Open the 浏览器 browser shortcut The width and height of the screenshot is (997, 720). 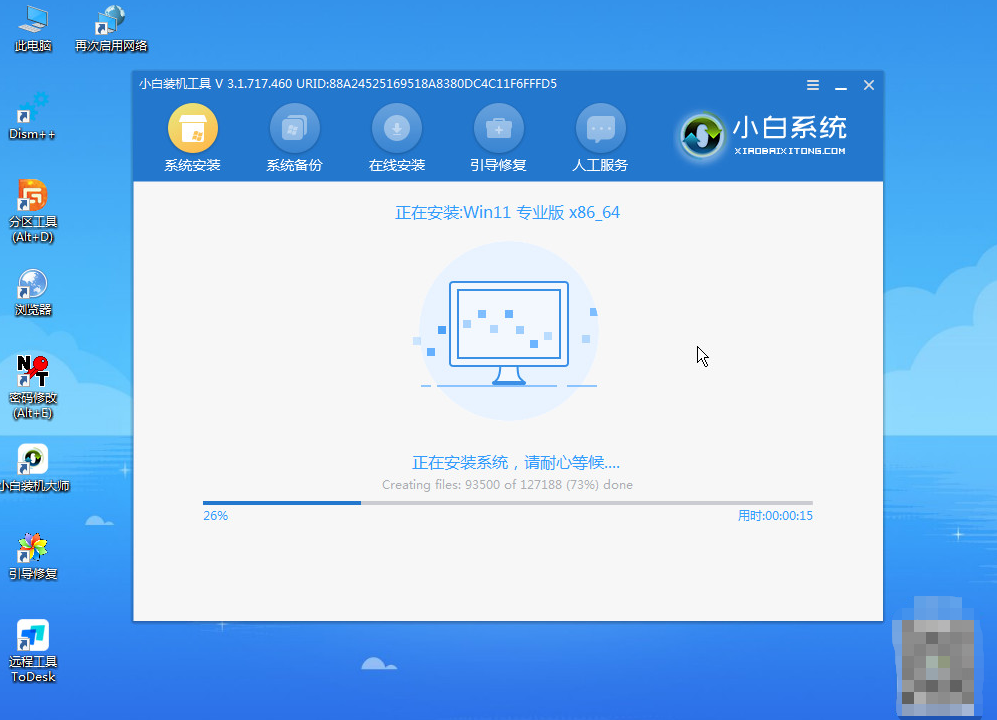coord(32,290)
